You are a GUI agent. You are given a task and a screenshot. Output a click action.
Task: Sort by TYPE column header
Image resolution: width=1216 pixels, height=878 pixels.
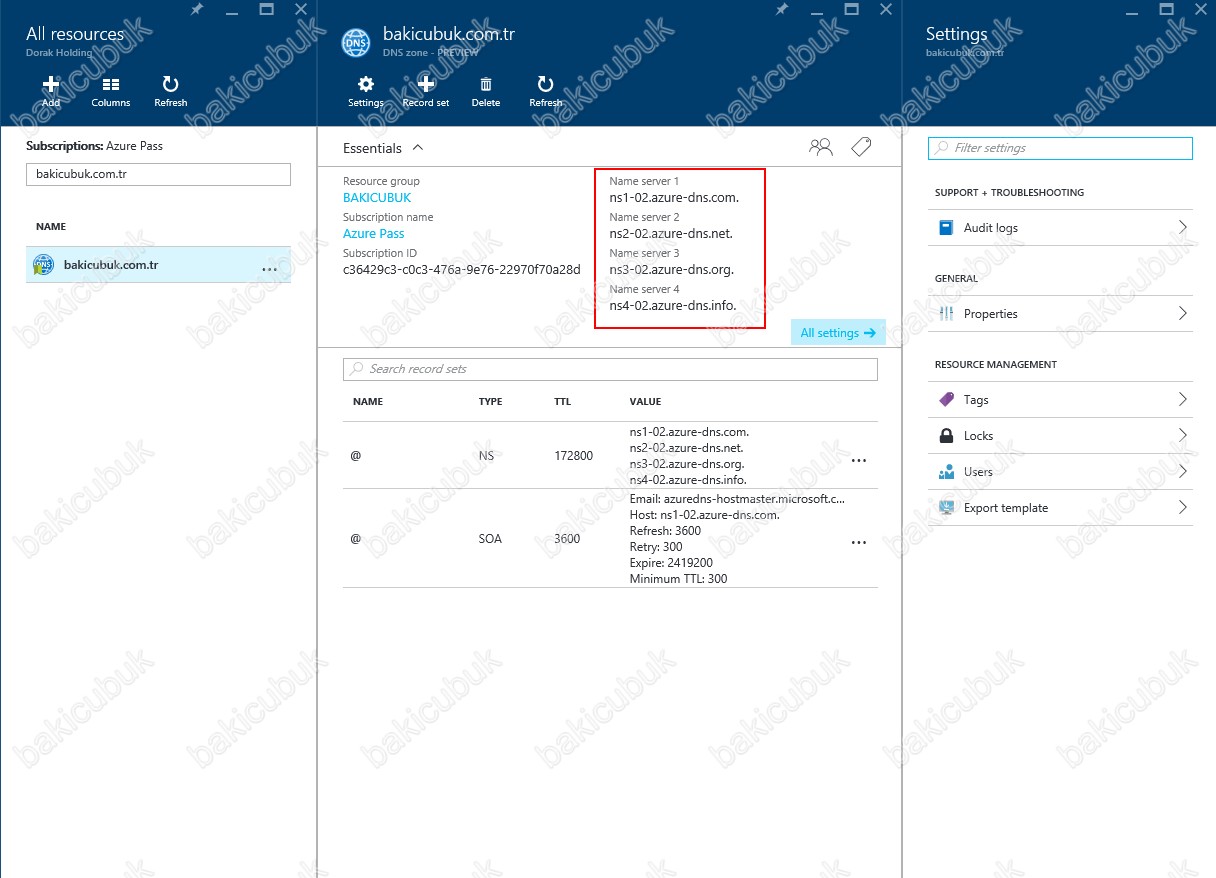490,402
